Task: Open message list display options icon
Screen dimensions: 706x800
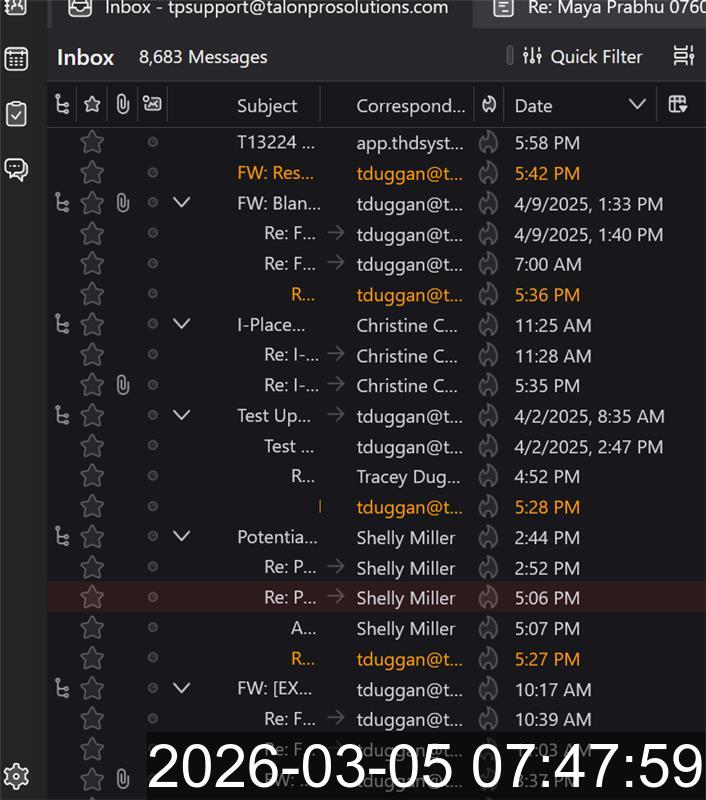Action: (684, 56)
